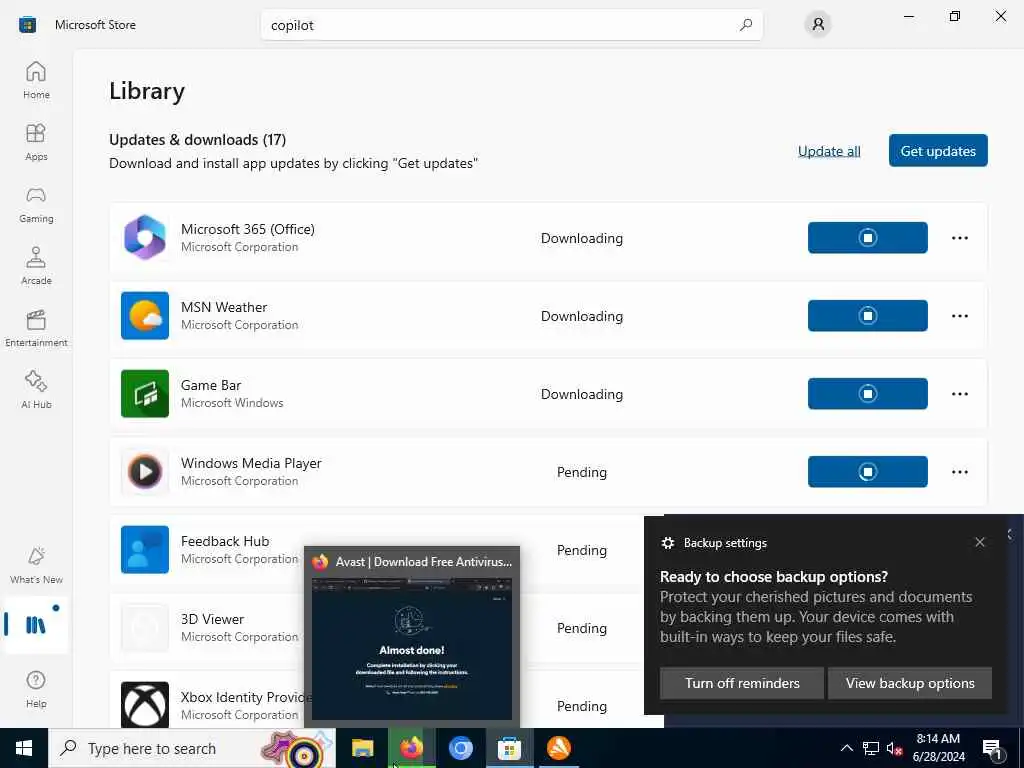Click the search magnifier icon in store search box
This screenshot has height=768, width=1024.
point(746,25)
